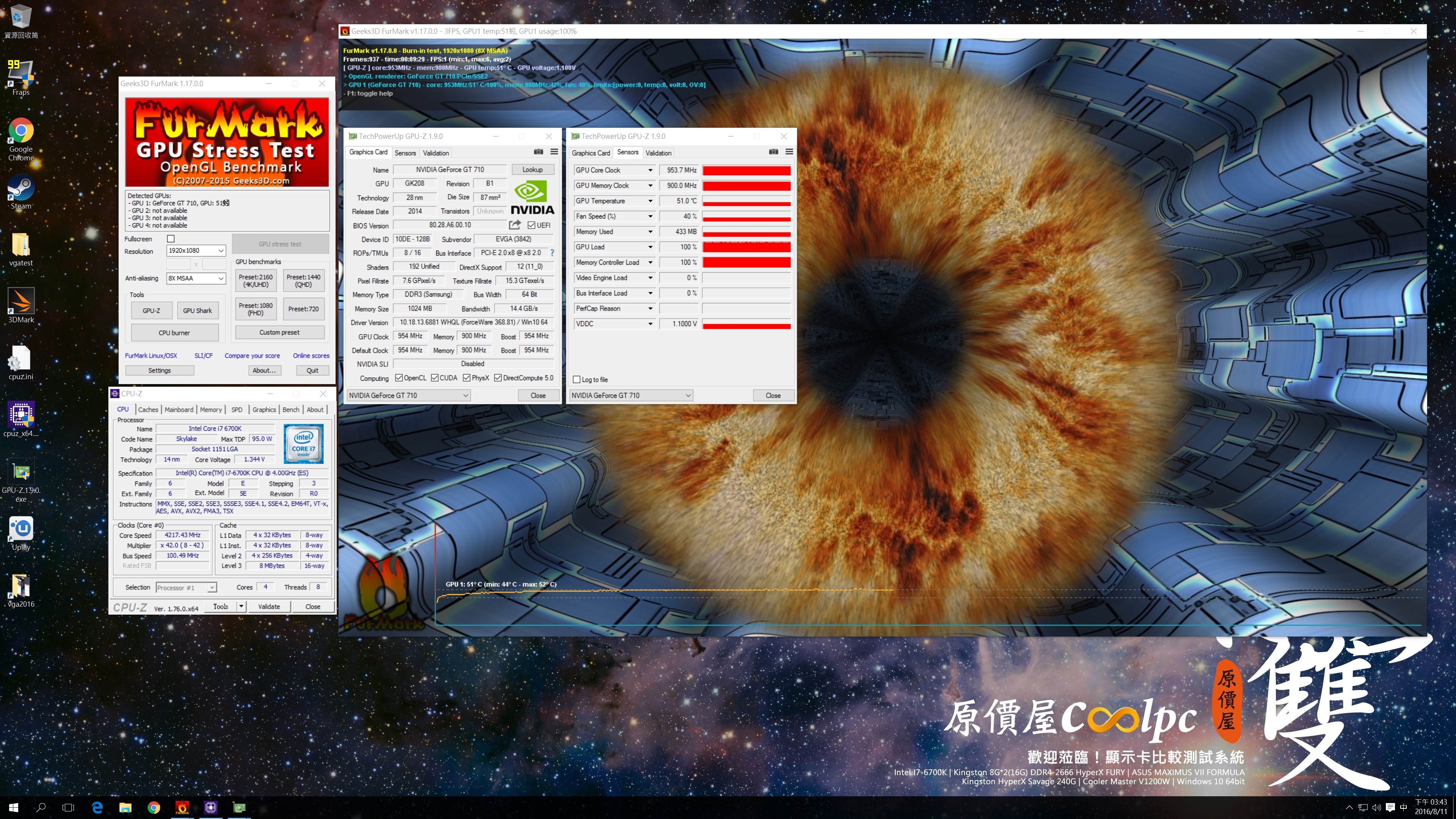This screenshot has height=819, width=1456.
Task: Open Action Center notification icon in tray
Action: (x=1390, y=808)
